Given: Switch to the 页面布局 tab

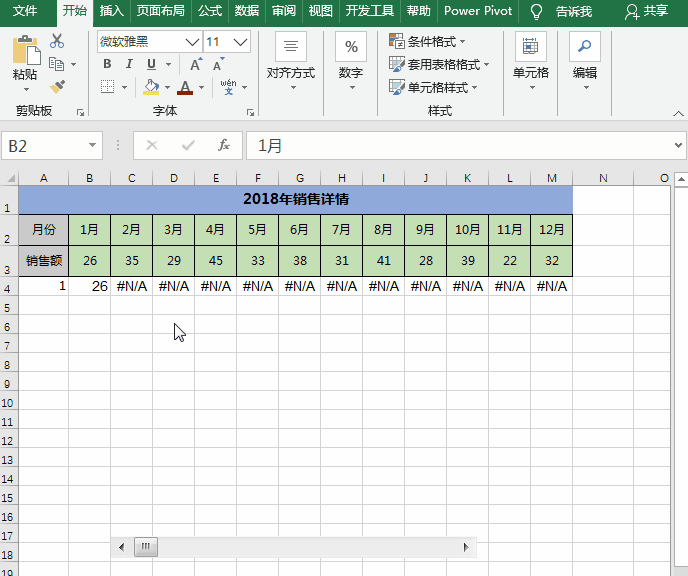Looking at the screenshot, I should (x=161, y=11).
